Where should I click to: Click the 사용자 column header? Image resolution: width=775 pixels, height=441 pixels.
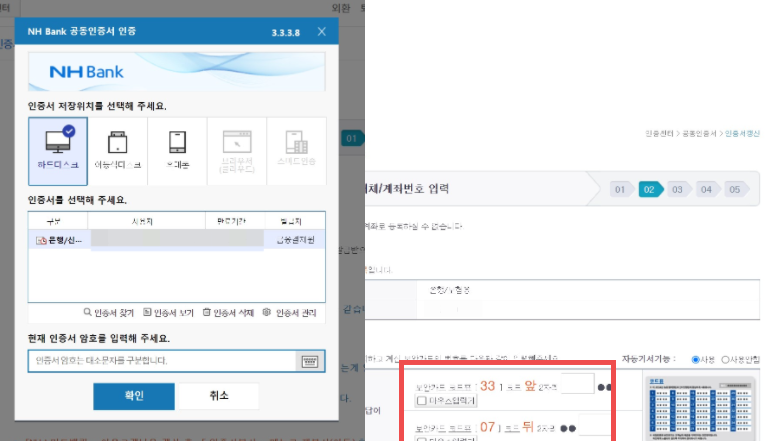pos(146,221)
